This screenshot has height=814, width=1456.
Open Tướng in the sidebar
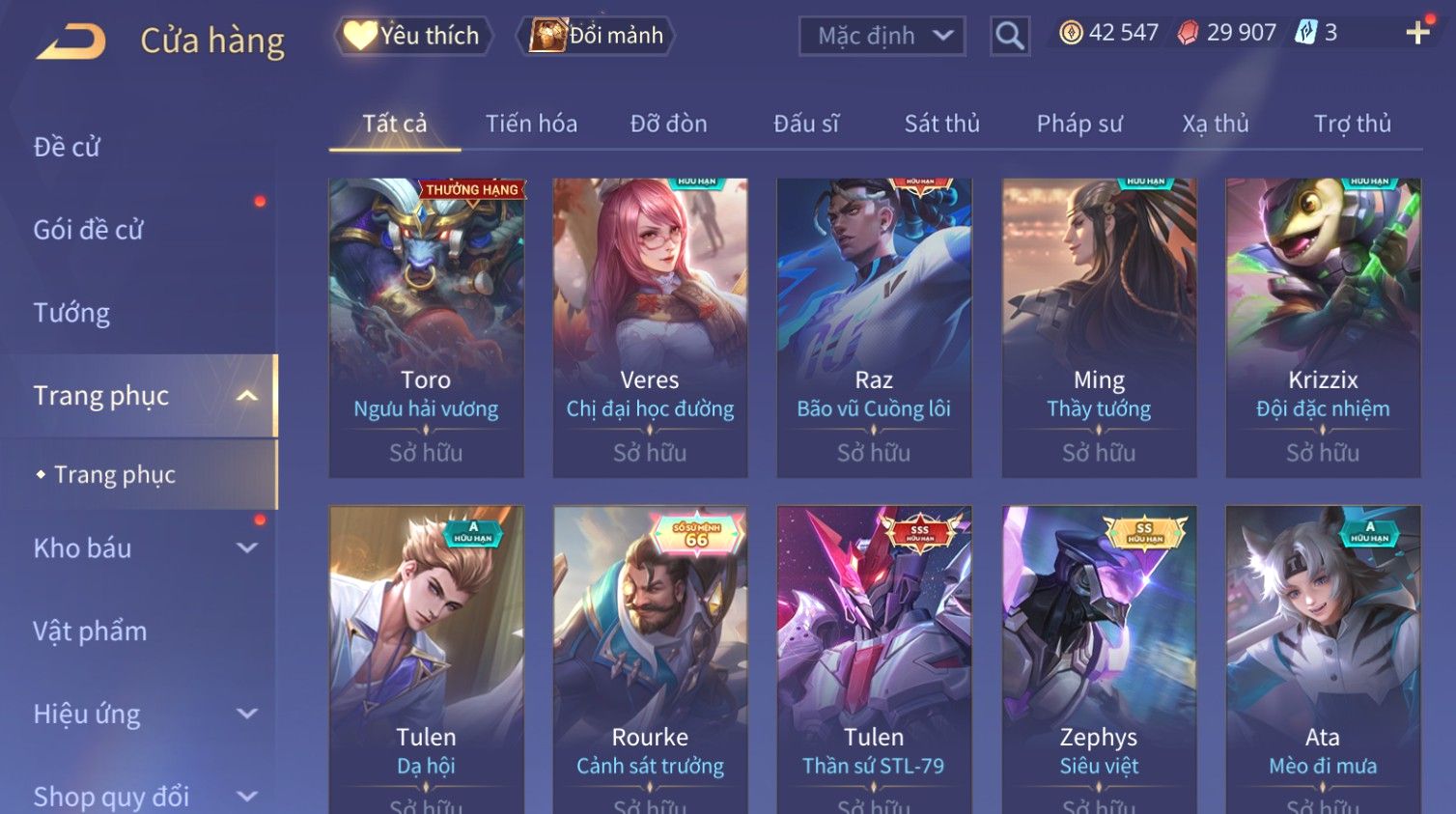coord(71,313)
